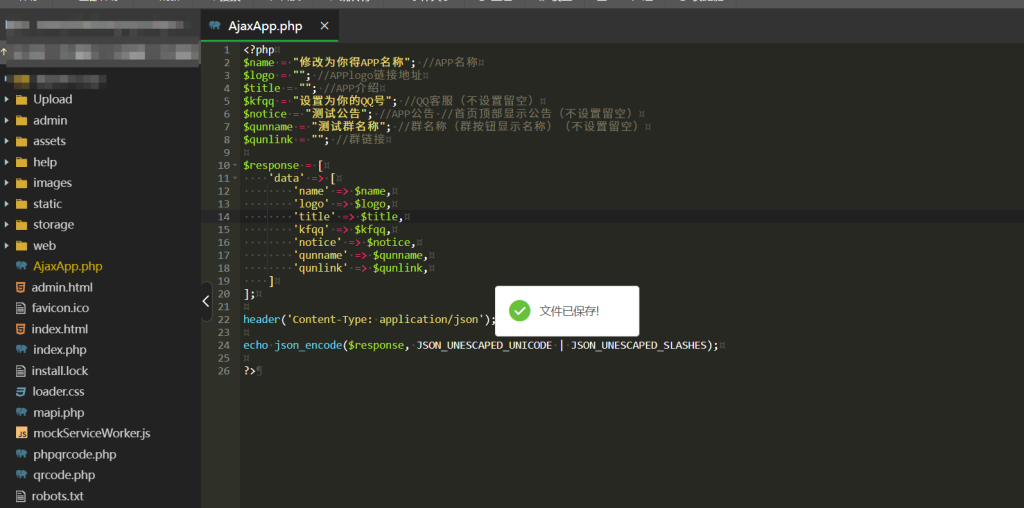Screen dimensions: 1024x508
Task: Click HTML5 icon next to admin.html
Action: click(20, 287)
